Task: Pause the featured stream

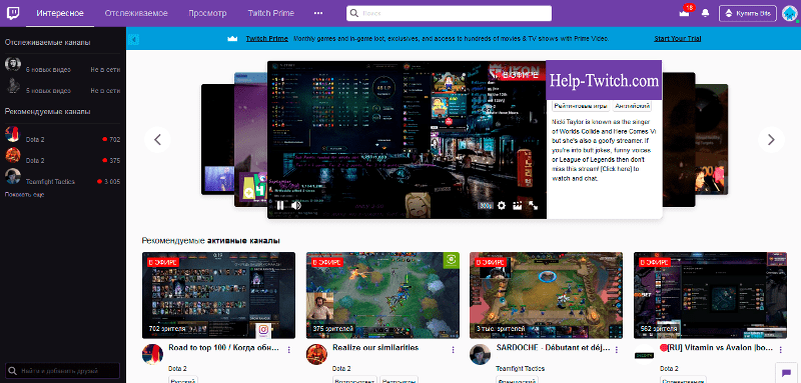Action: (x=280, y=205)
